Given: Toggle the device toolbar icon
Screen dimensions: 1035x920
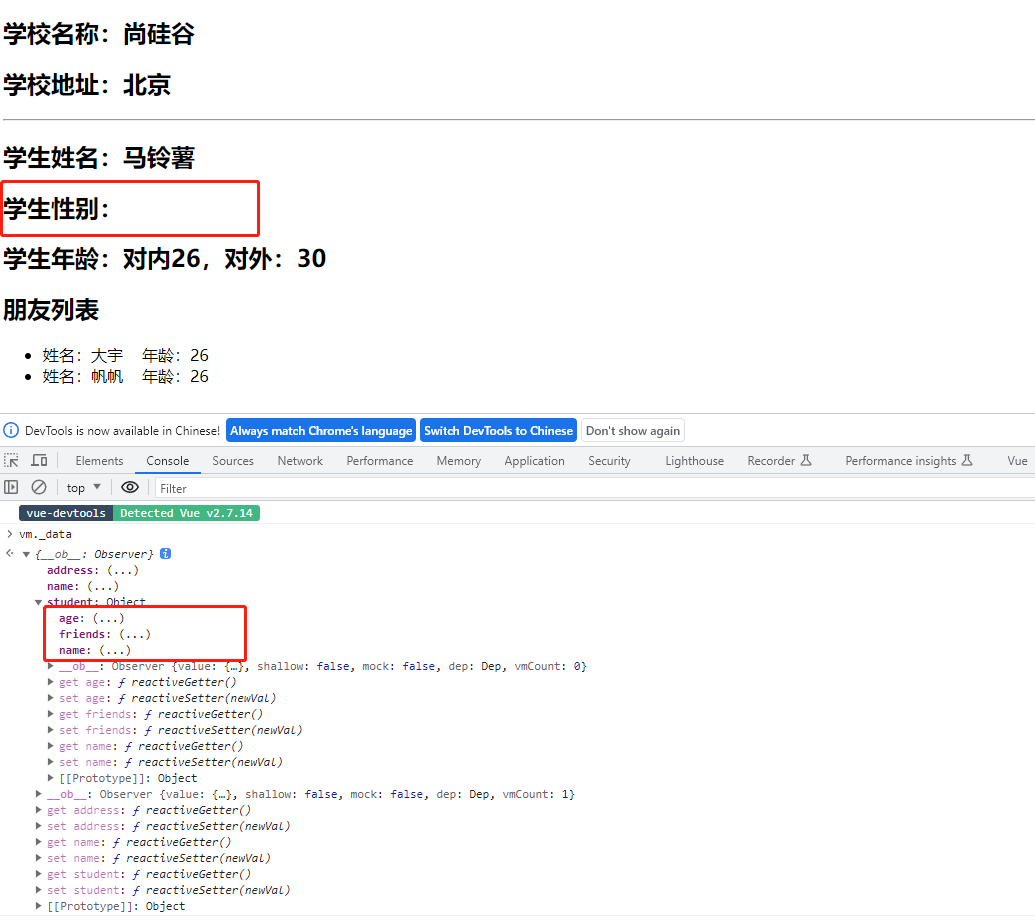Looking at the screenshot, I should pyautogui.click(x=40, y=461).
